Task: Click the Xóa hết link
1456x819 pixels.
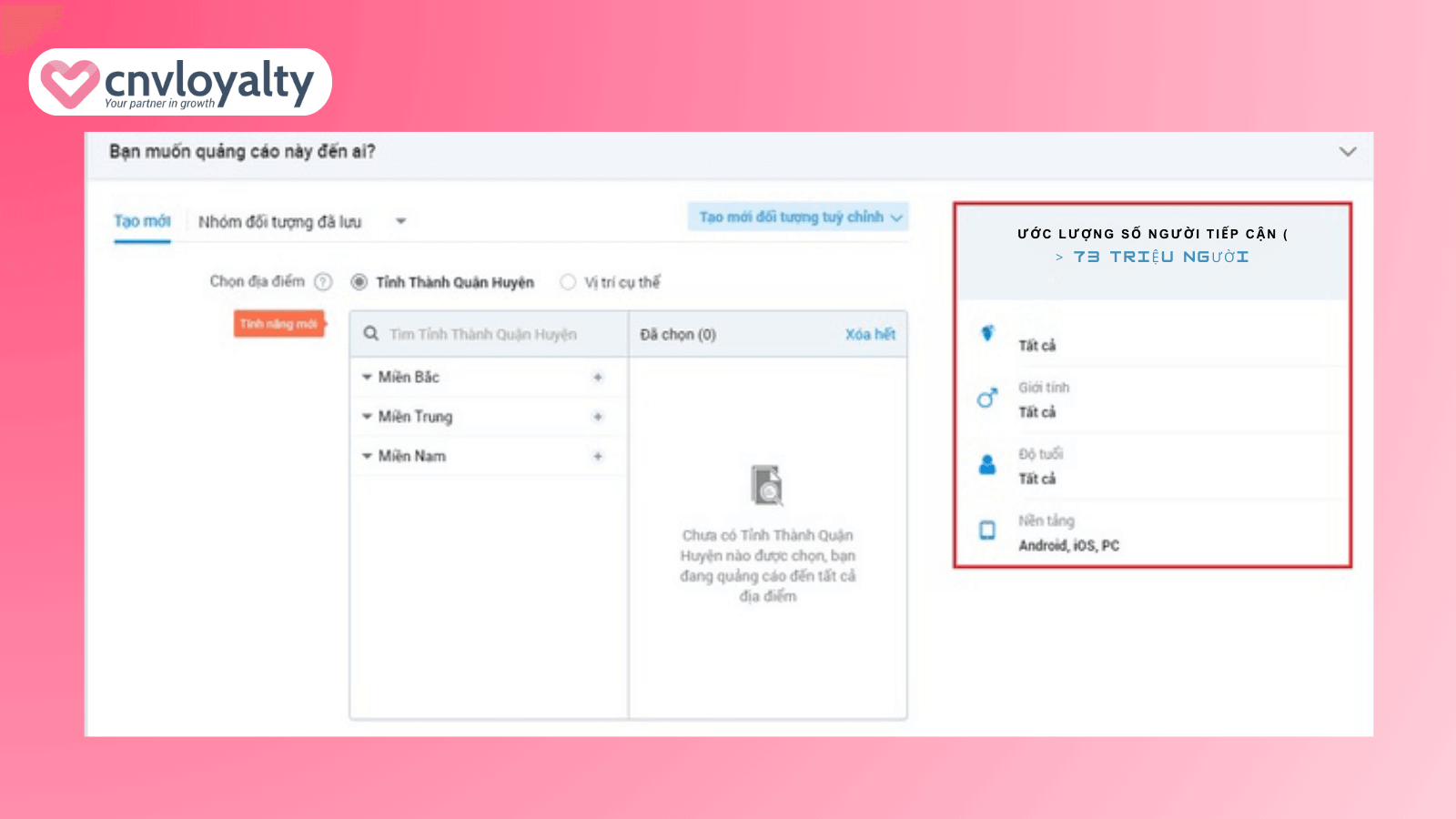Action: (x=869, y=334)
